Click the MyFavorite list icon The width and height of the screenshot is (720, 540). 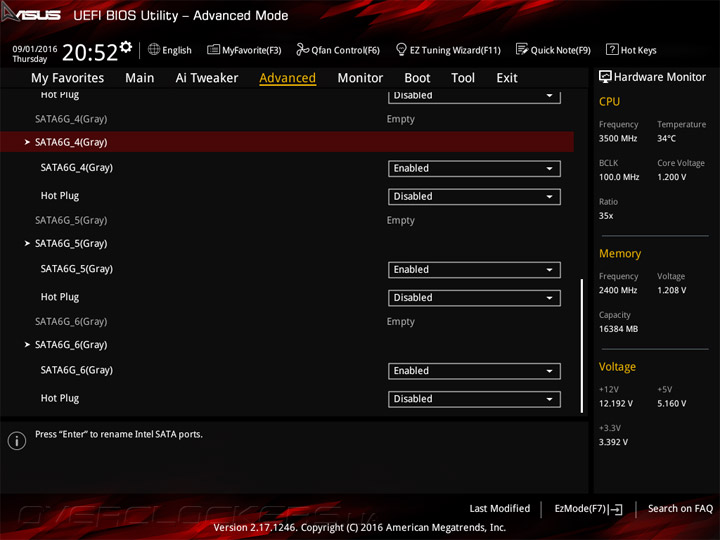pos(214,49)
